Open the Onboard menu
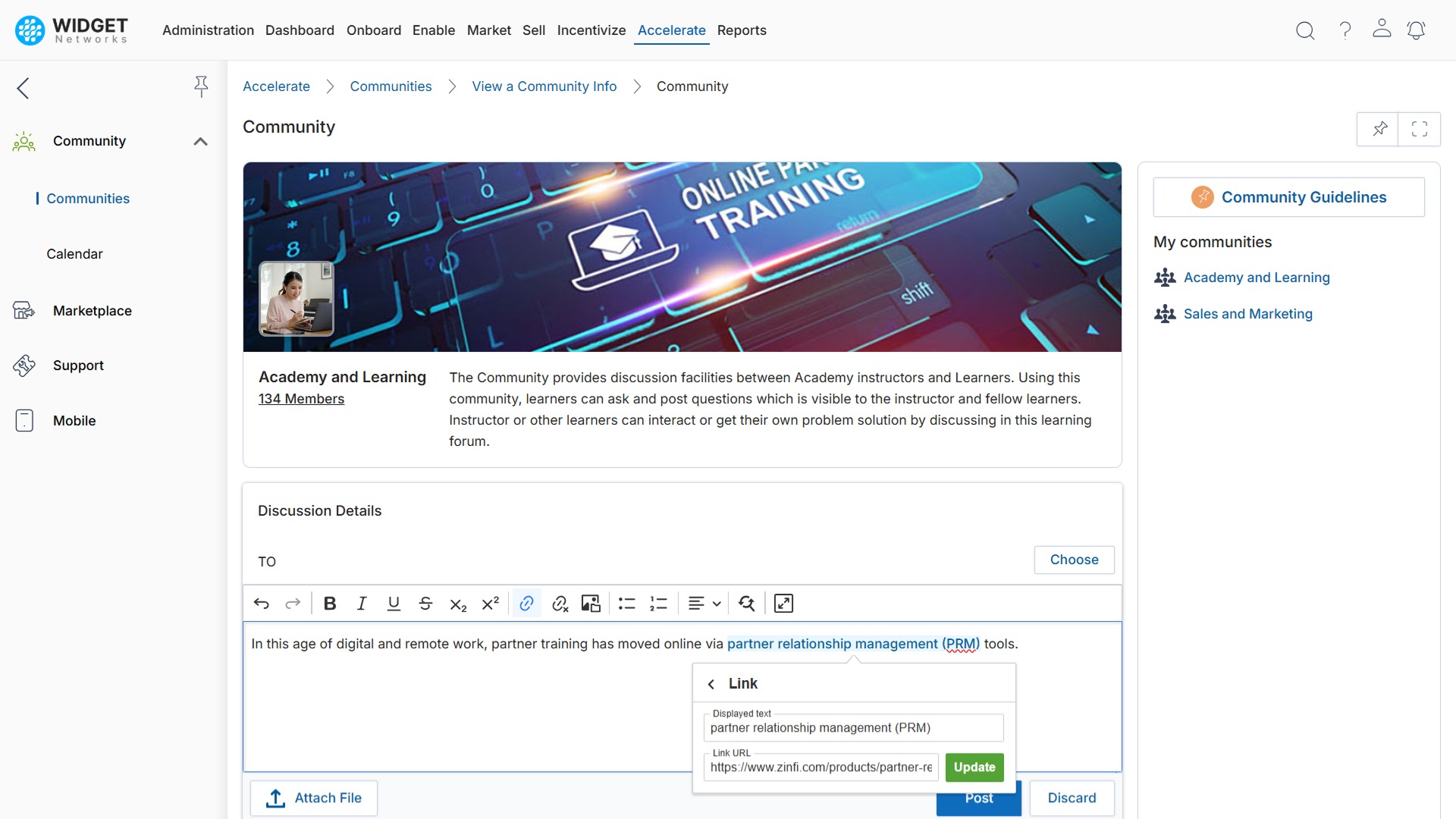This screenshot has width=1456, height=819. (x=374, y=30)
